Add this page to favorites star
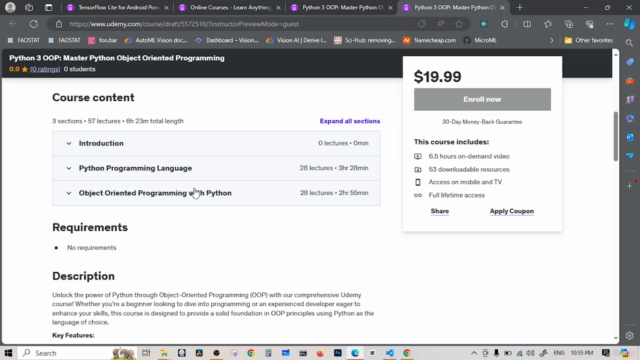The height and width of the screenshot is (360, 640). point(459,24)
